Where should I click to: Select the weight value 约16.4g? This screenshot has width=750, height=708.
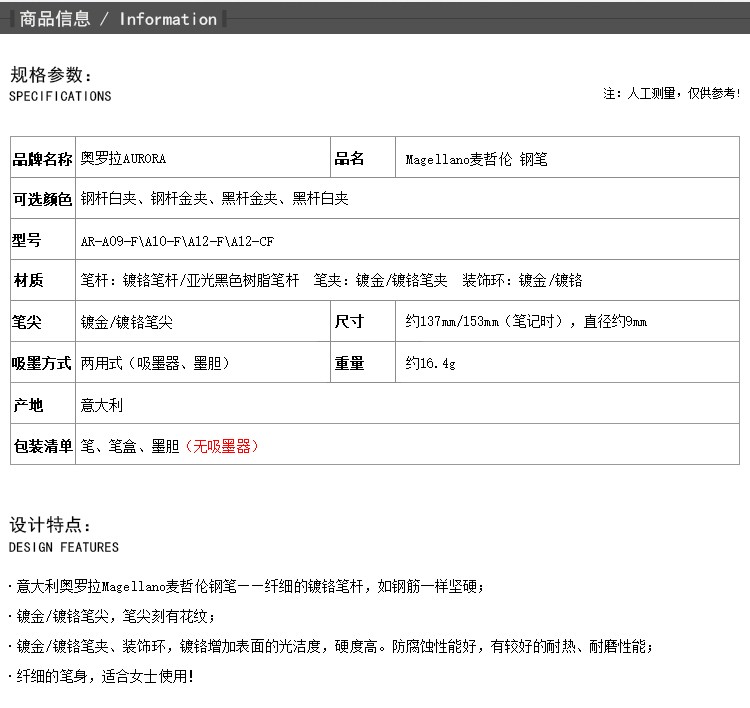click(430, 363)
